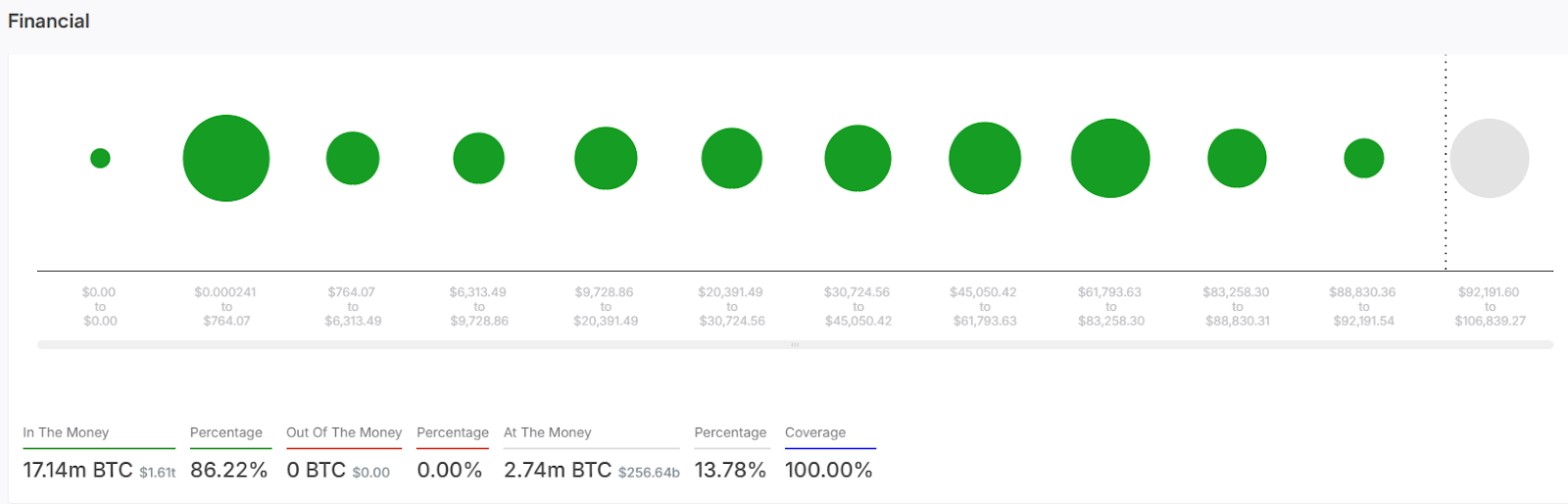Image resolution: width=1568 pixels, height=504 pixels.
Task: Click the $0.00 to $0.00 range label
Action: pos(100,306)
